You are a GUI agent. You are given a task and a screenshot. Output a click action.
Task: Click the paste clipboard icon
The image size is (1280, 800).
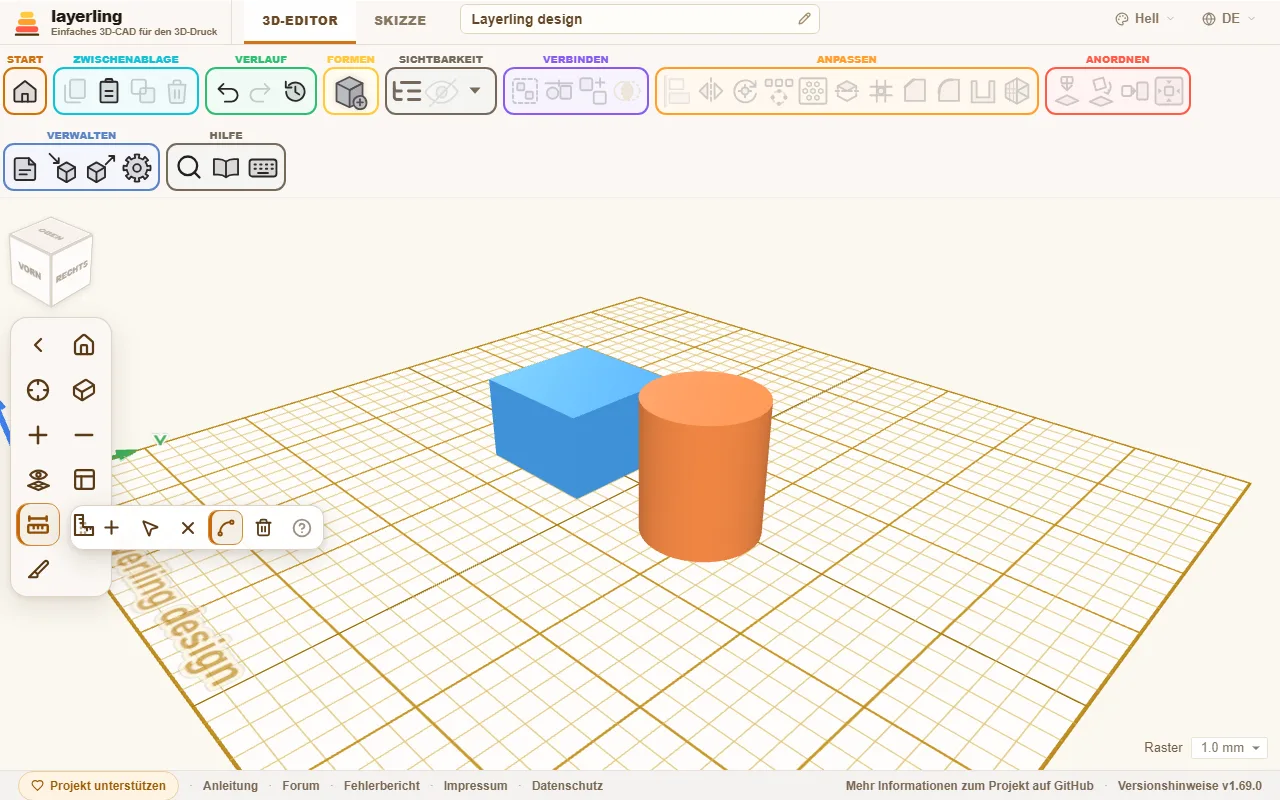[109, 92]
